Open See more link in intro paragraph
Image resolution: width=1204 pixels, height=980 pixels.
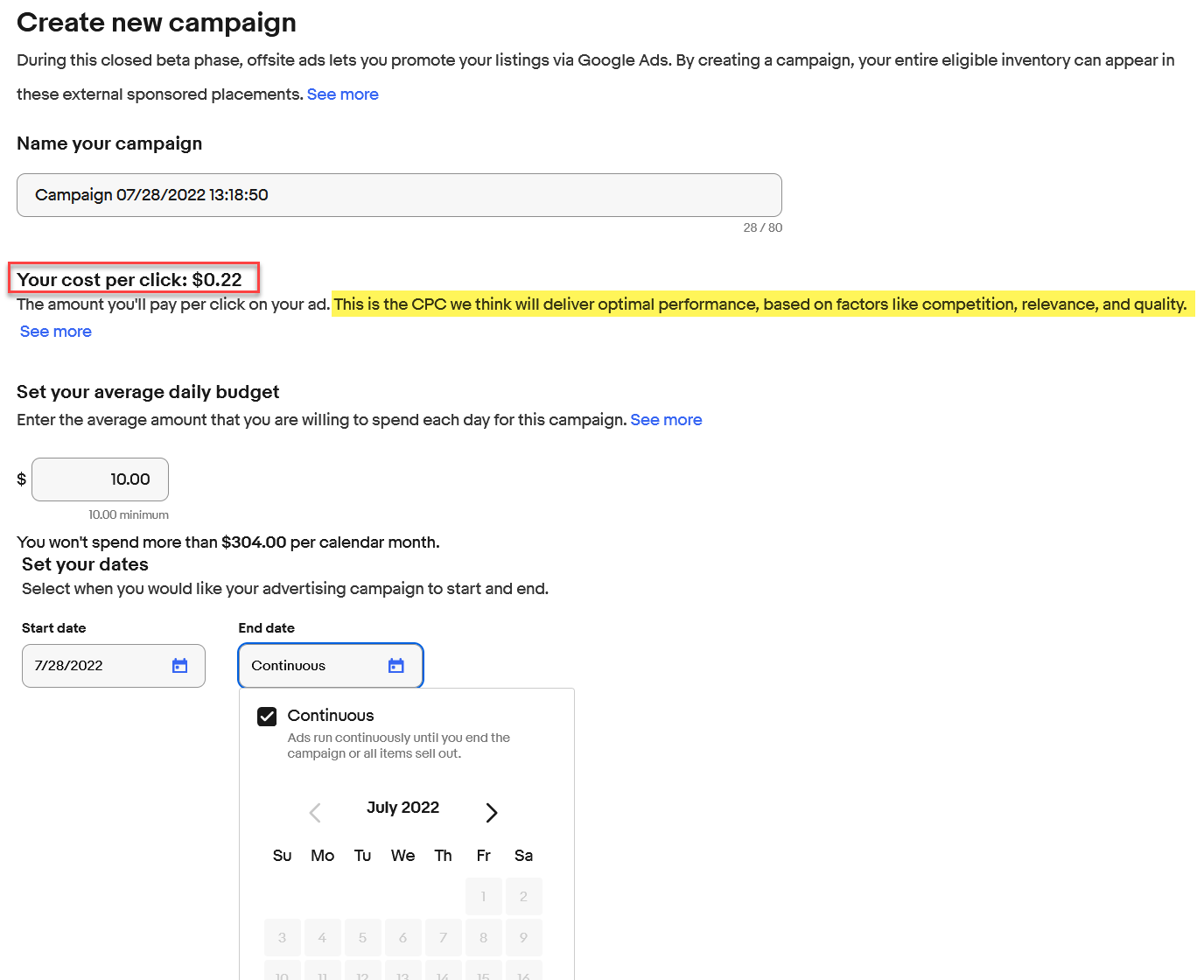(x=343, y=94)
